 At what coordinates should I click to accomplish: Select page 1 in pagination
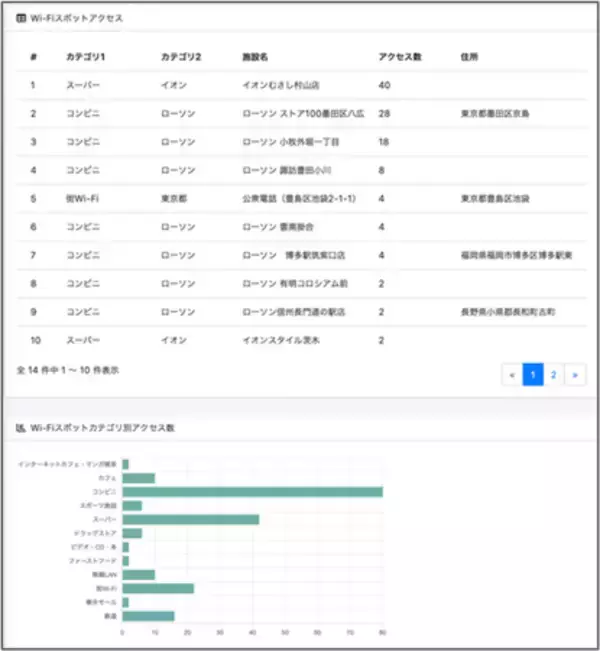533,375
